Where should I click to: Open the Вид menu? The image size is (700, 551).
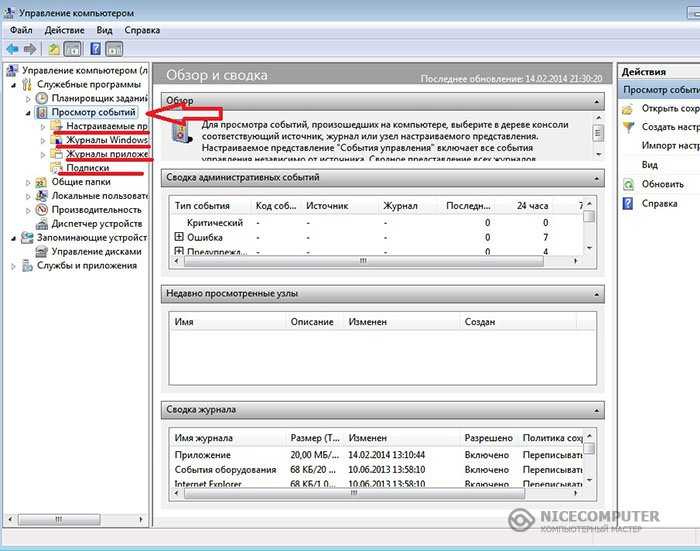point(104,30)
